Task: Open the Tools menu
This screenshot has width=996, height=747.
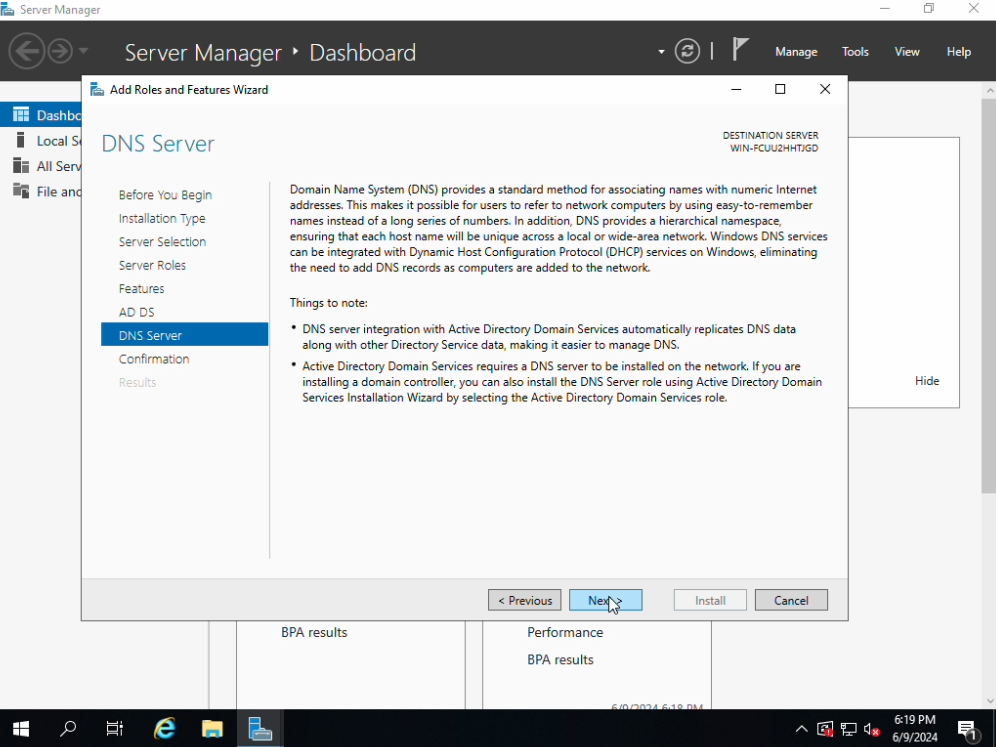Action: pyautogui.click(x=855, y=52)
